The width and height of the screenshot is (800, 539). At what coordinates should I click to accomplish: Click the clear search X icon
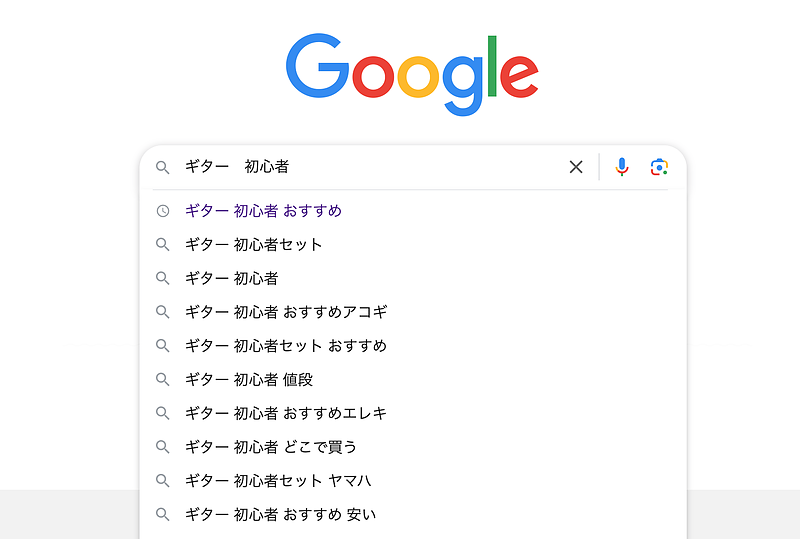tap(576, 167)
